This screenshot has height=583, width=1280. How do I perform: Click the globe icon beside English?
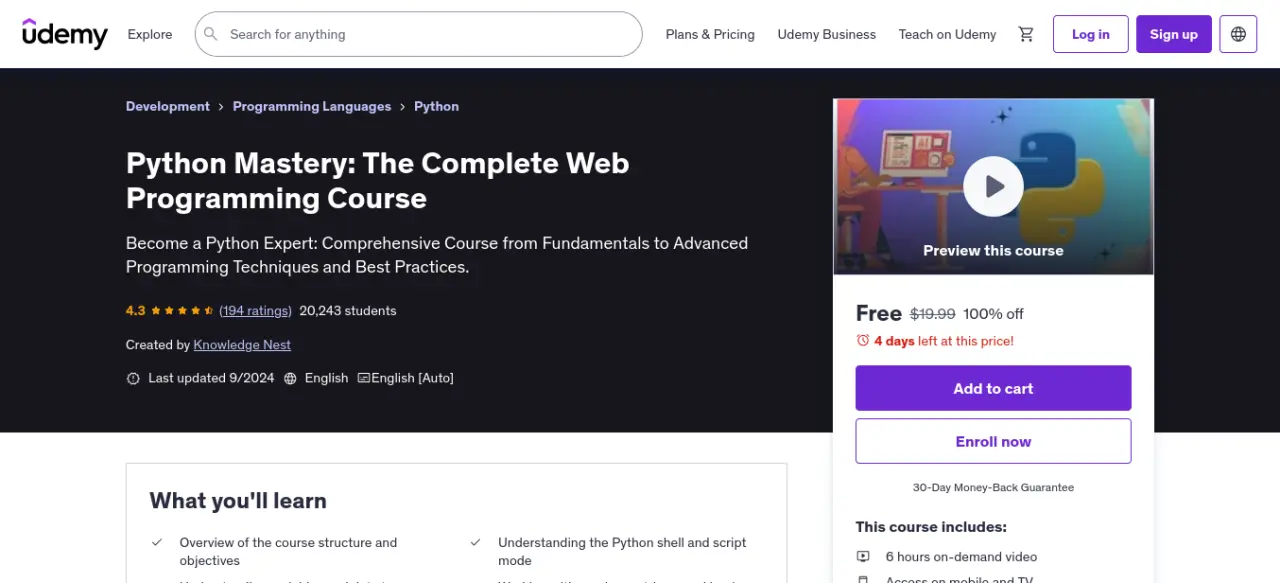pyautogui.click(x=291, y=378)
